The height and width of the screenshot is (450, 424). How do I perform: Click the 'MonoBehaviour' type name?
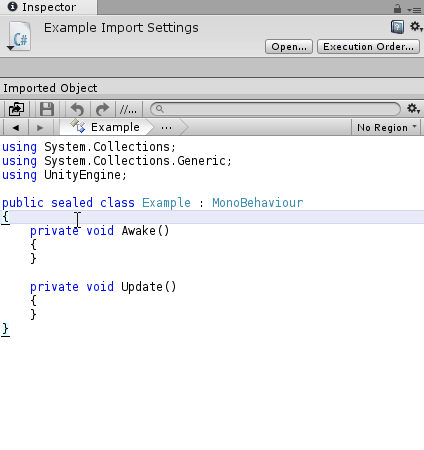[x=258, y=203]
